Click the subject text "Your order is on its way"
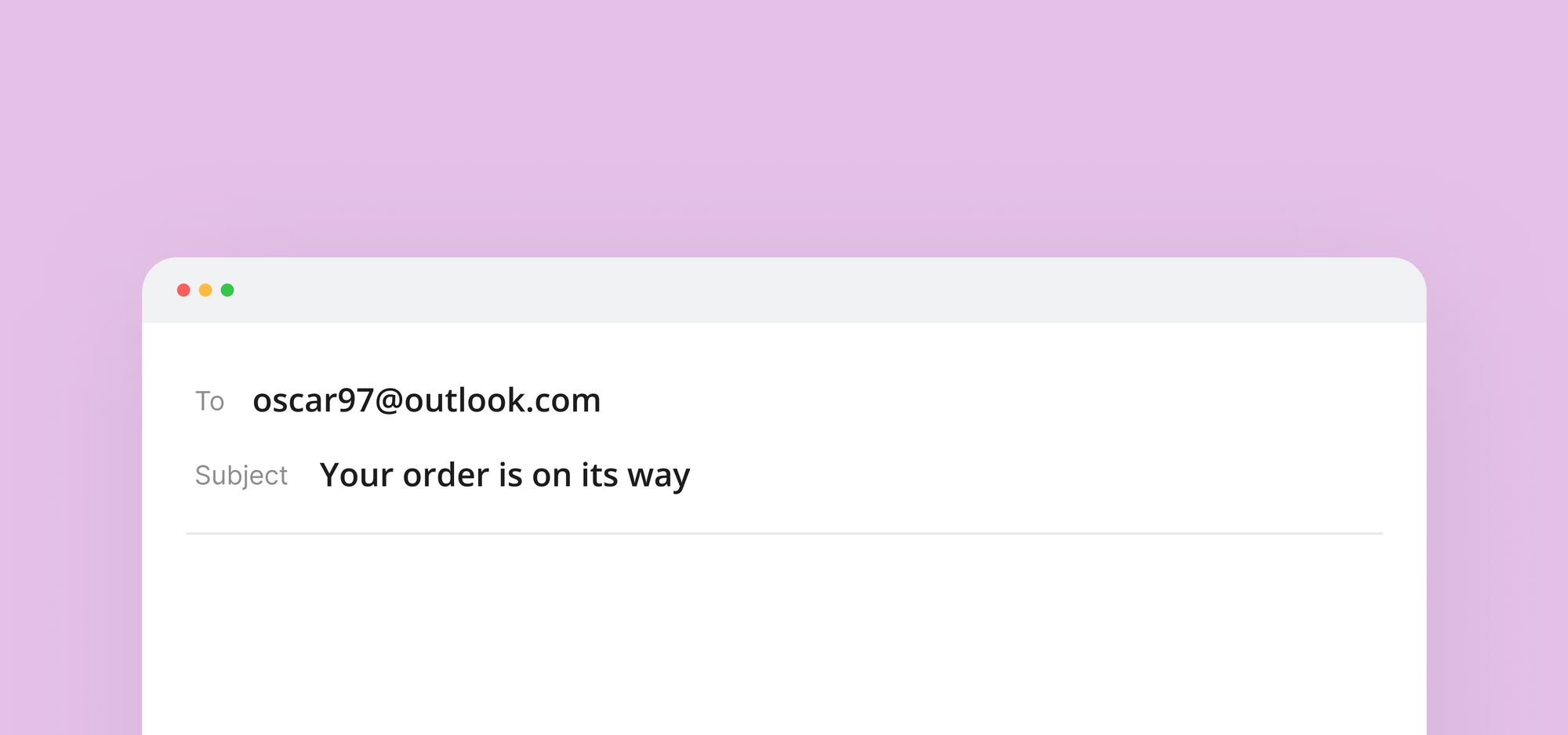Screen dimensions: 1568x735 (505, 475)
